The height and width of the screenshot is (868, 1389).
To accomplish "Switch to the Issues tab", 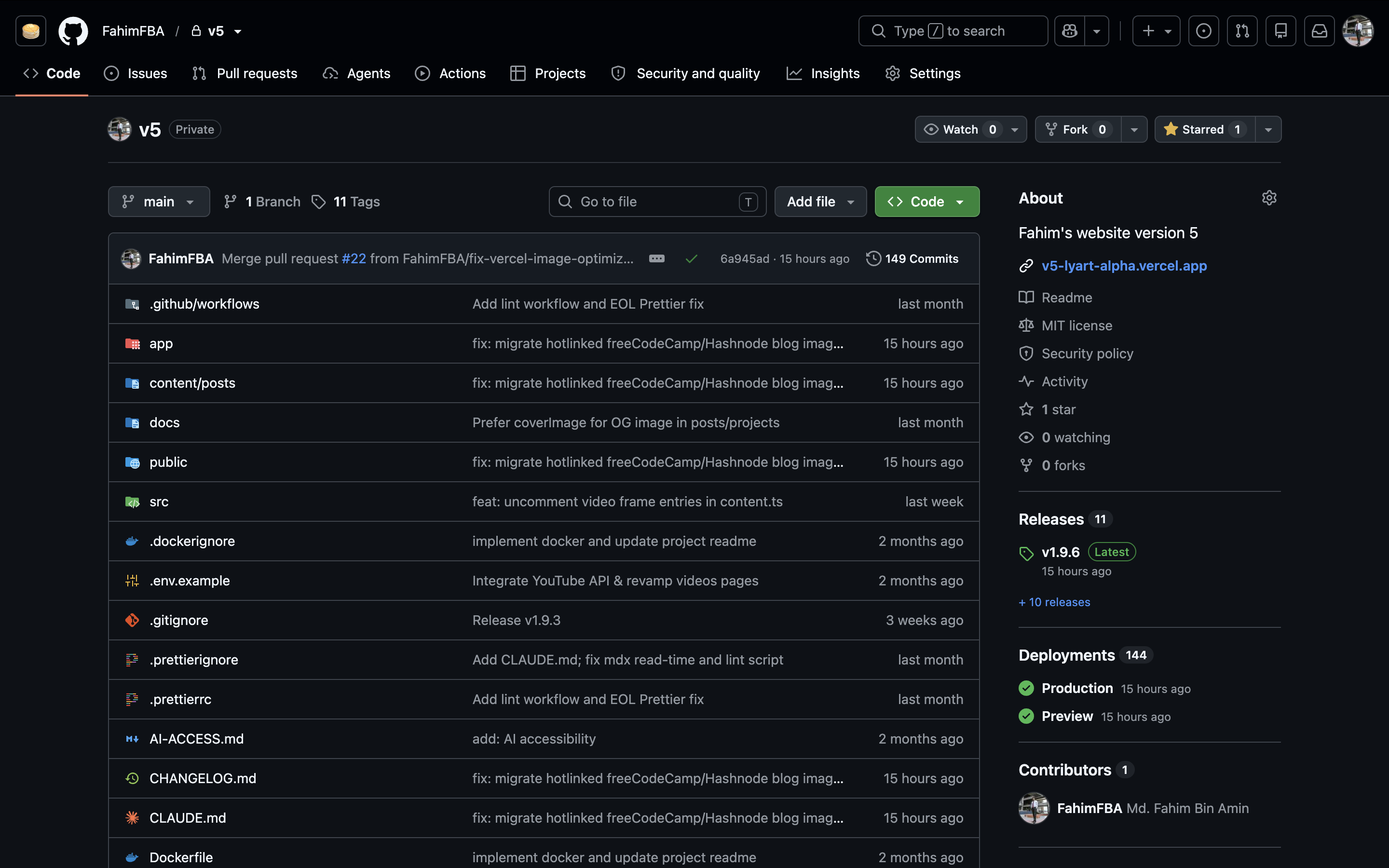I will coord(136,73).
